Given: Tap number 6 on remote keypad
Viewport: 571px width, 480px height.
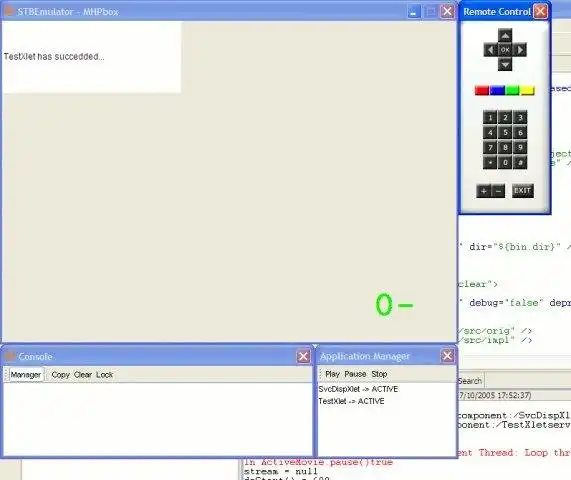Looking at the screenshot, I should click(520, 133).
